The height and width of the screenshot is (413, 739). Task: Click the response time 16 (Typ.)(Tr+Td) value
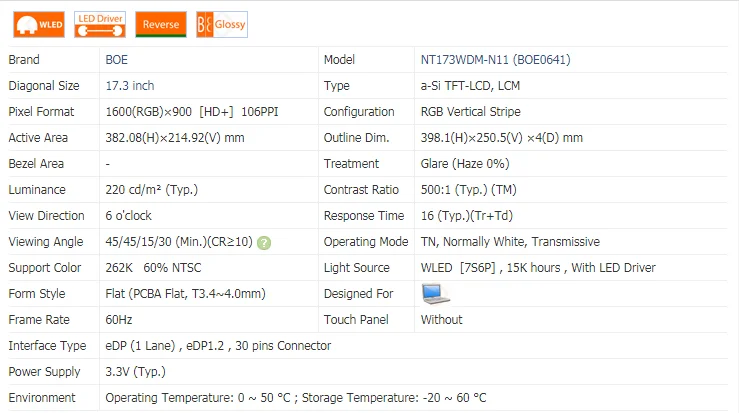click(x=467, y=215)
